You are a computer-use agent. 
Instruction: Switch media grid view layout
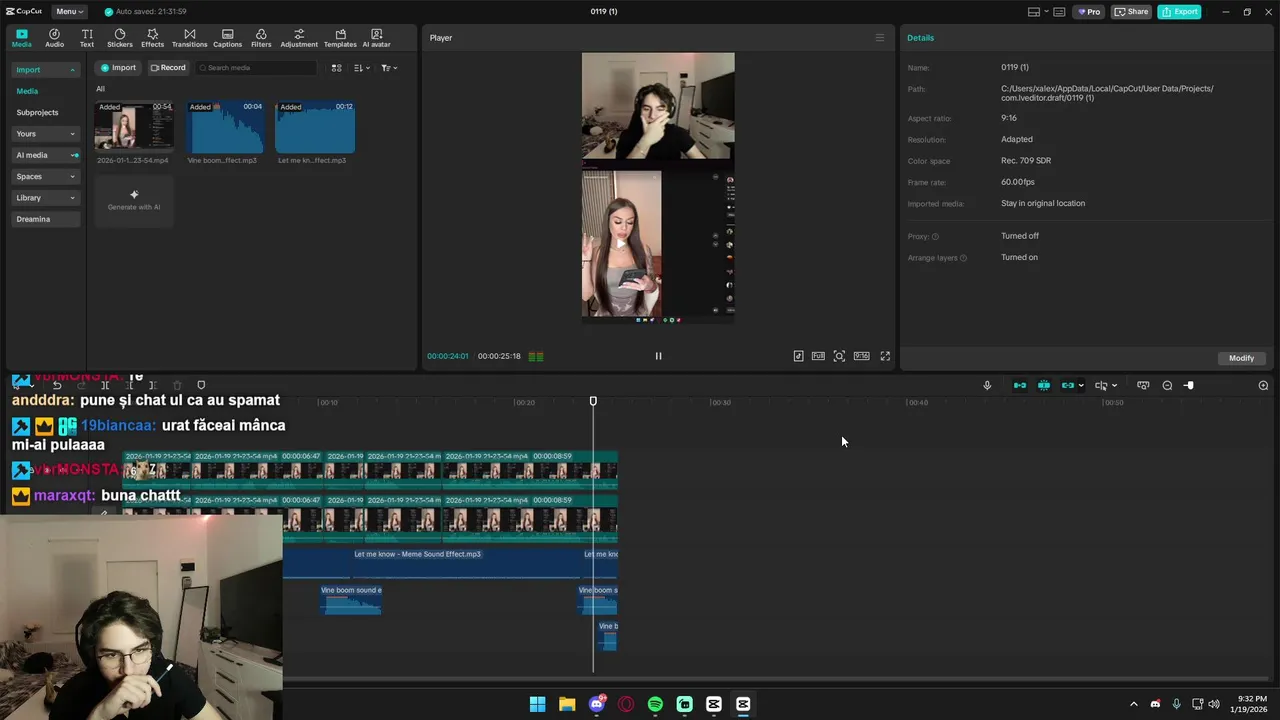coord(336,68)
